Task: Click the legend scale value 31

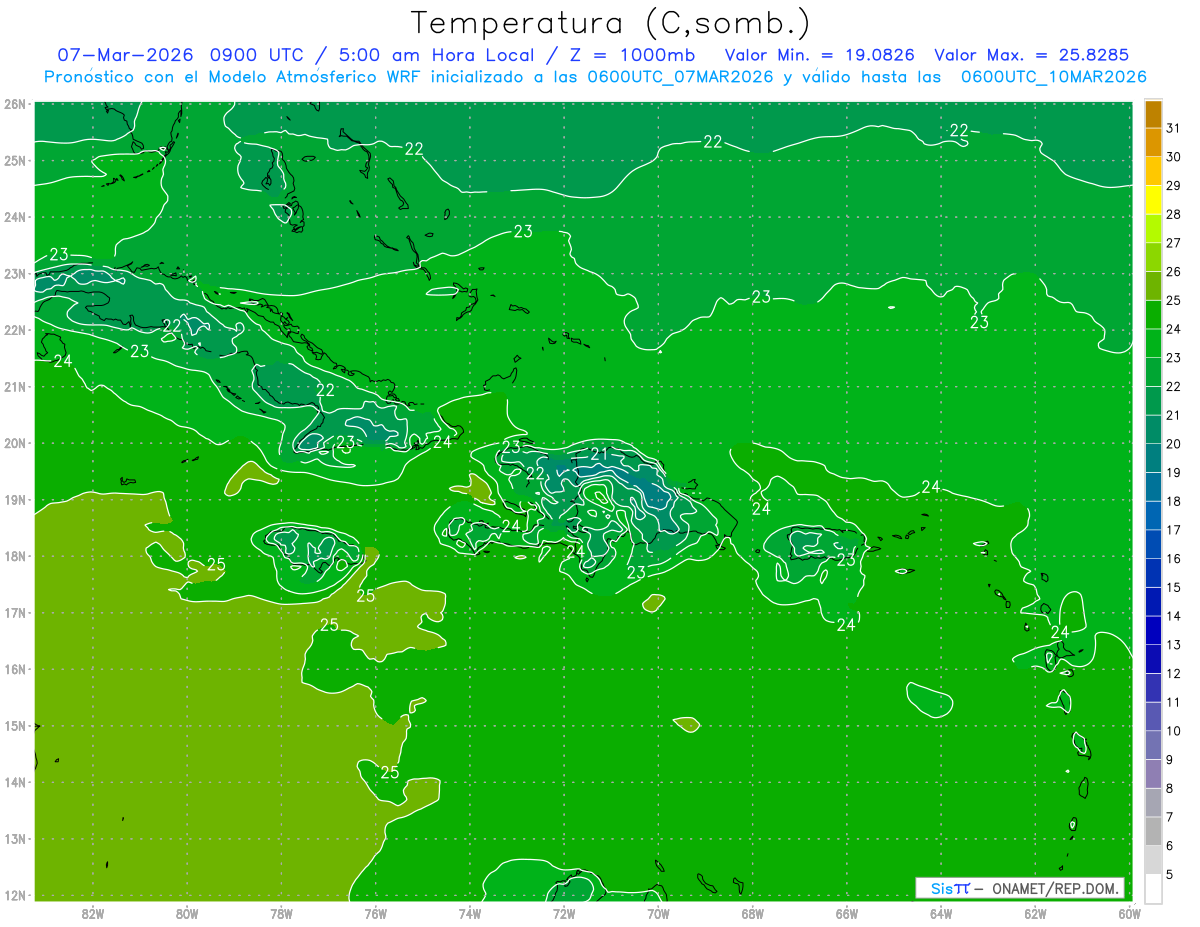Action: [x=1174, y=128]
